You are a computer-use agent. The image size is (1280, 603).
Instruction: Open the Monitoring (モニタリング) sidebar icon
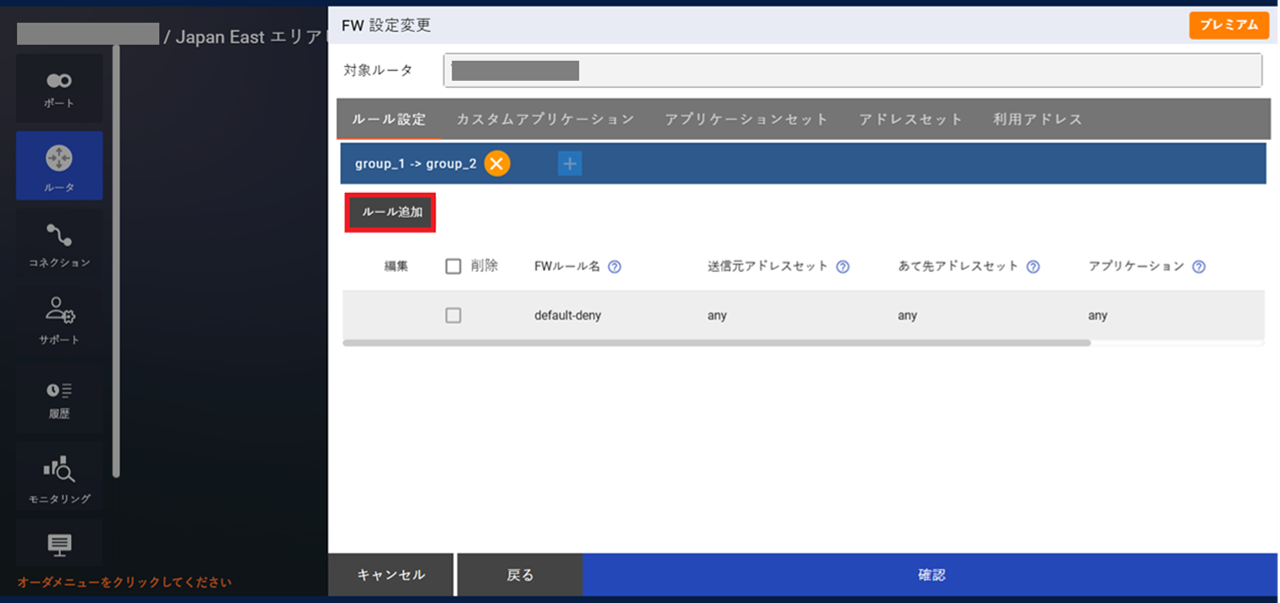click(x=59, y=476)
